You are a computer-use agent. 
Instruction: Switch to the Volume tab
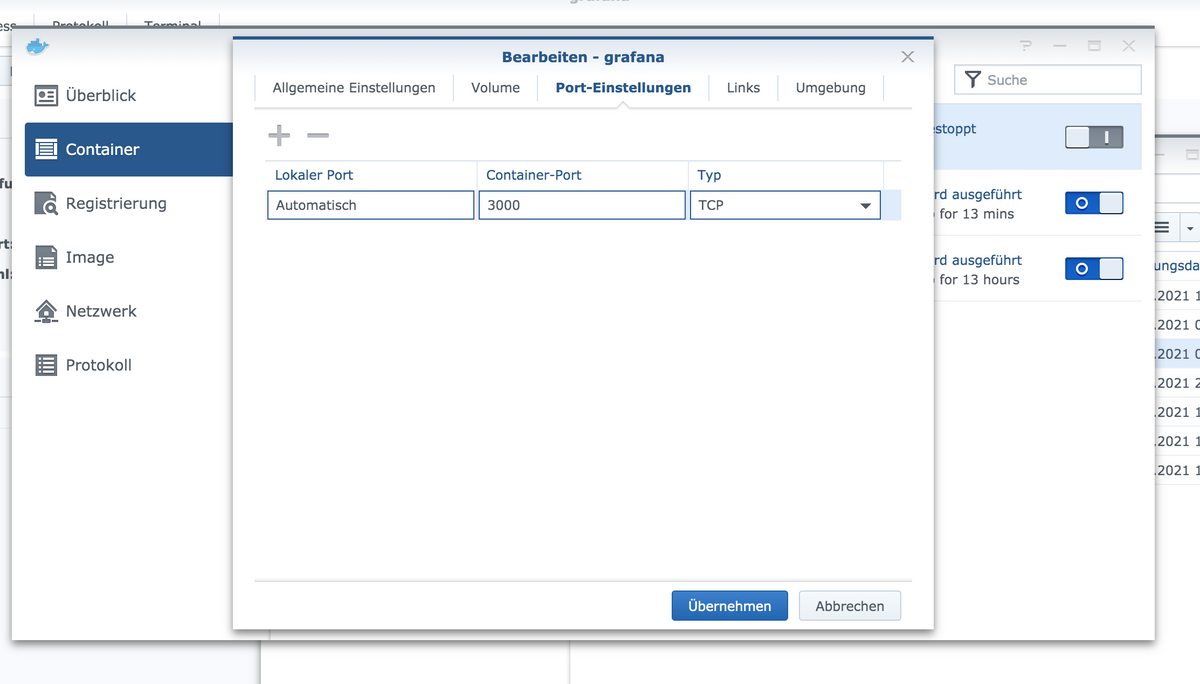[496, 88]
